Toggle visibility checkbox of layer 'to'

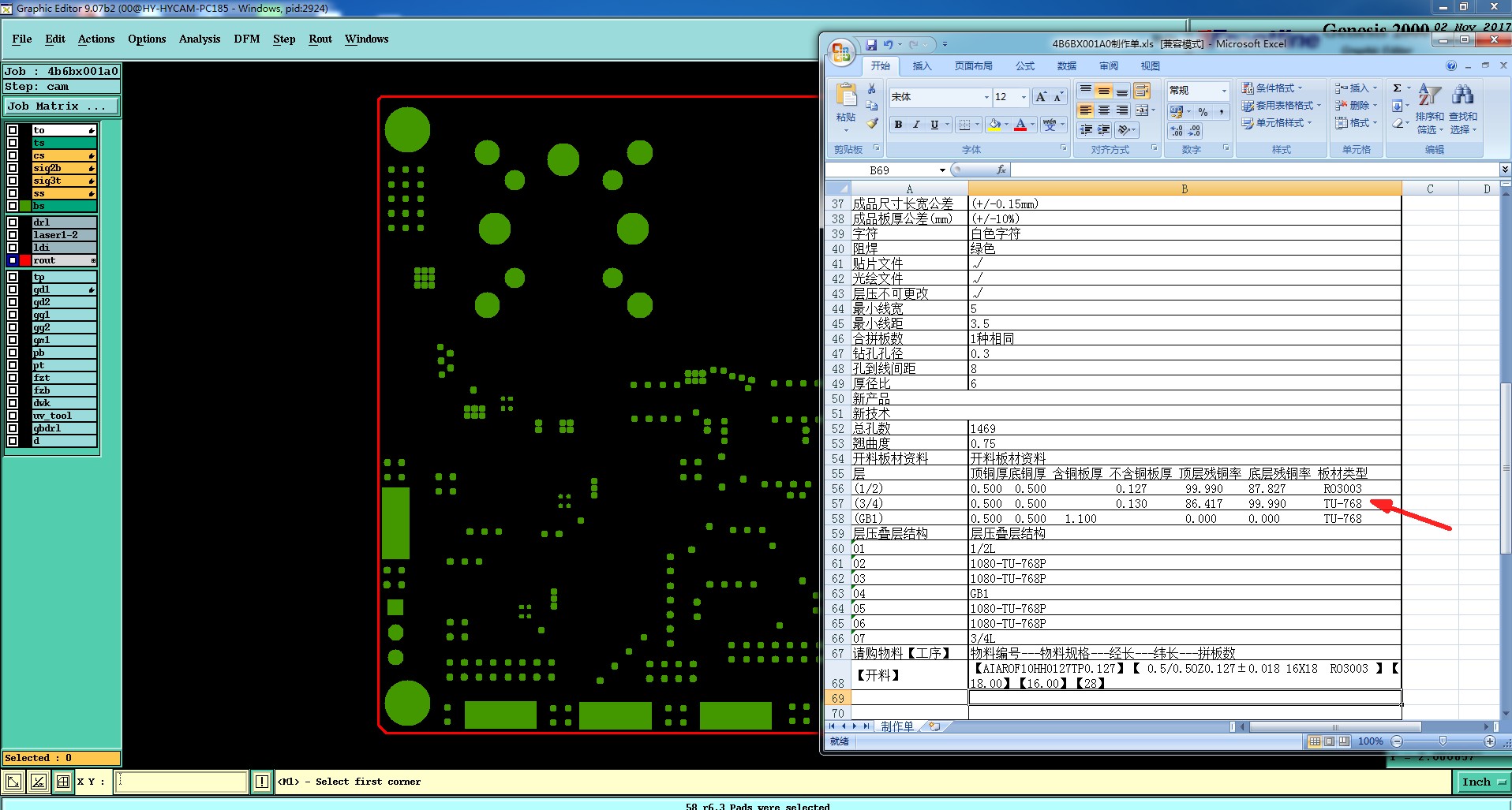pos(13,130)
